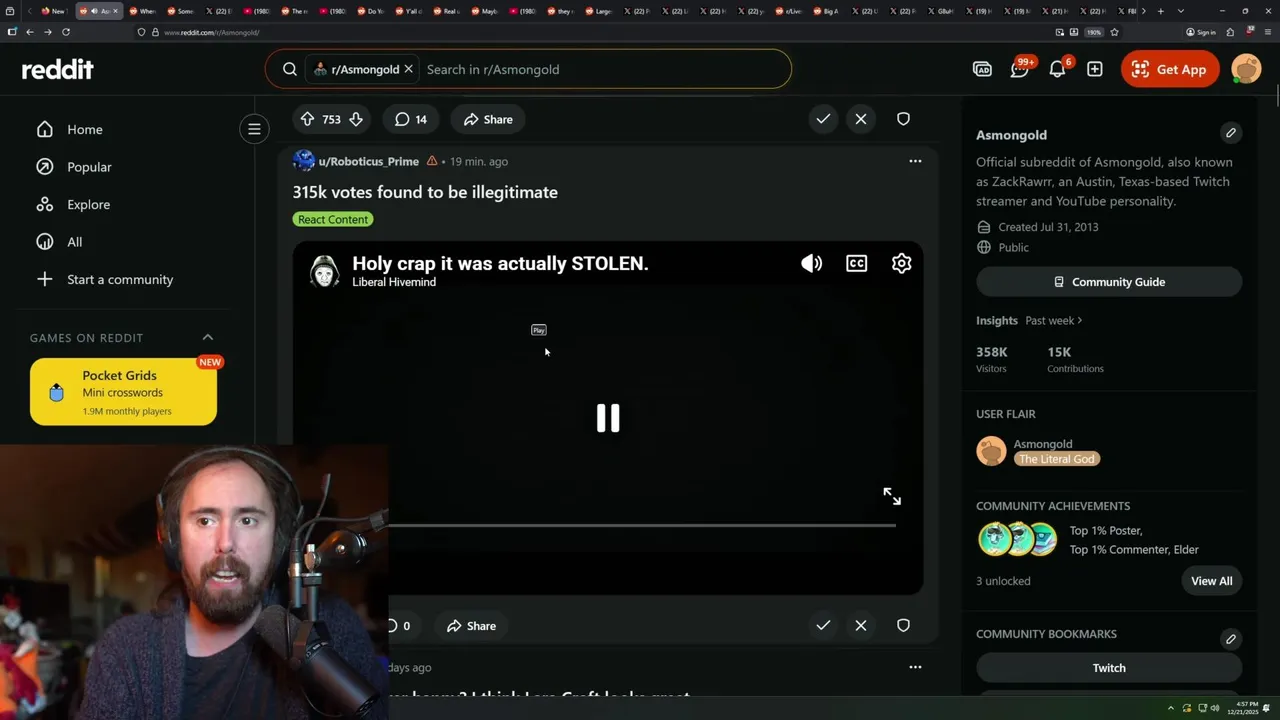Image resolution: width=1280 pixels, height=720 pixels.
Task: Remove top post with X icon
Action: click(861, 119)
